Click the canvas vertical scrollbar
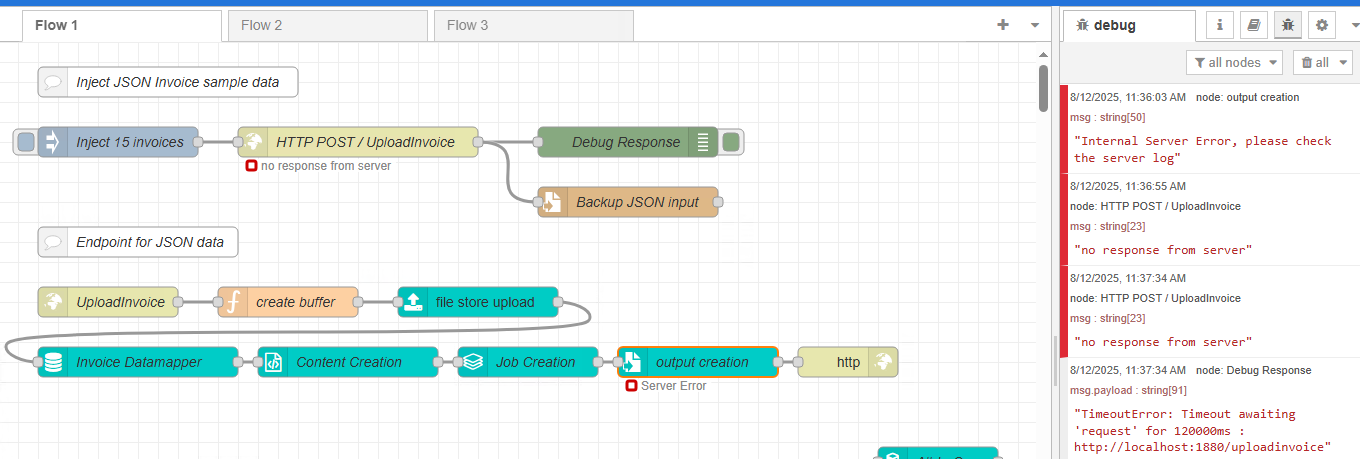This screenshot has height=459, width=1360. 1043,88
